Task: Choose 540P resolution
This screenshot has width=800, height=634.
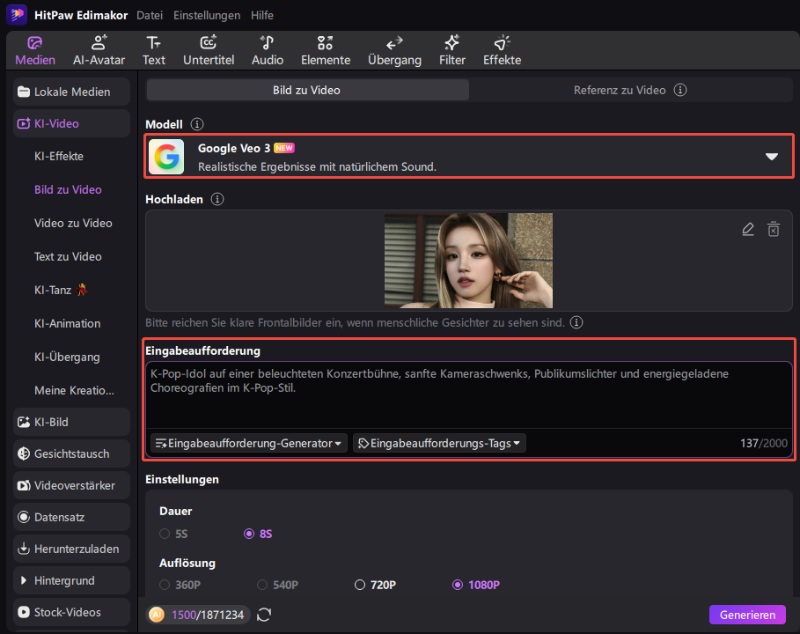Action: coord(278,585)
